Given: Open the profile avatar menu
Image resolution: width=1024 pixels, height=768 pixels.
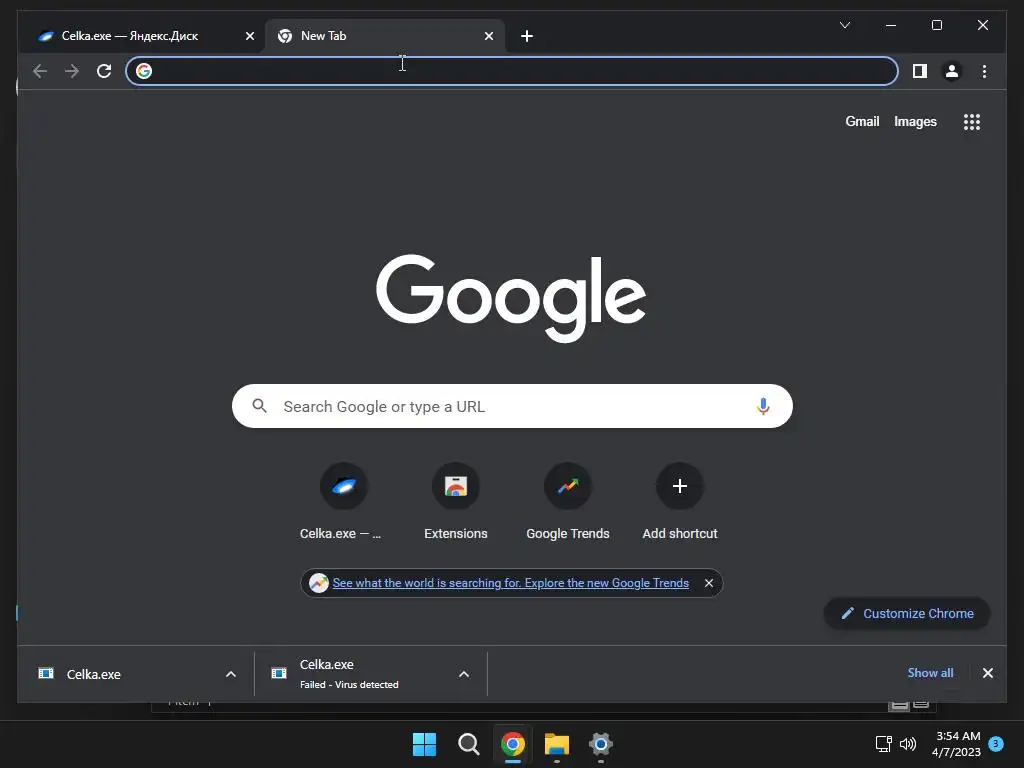Looking at the screenshot, I should tap(952, 71).
